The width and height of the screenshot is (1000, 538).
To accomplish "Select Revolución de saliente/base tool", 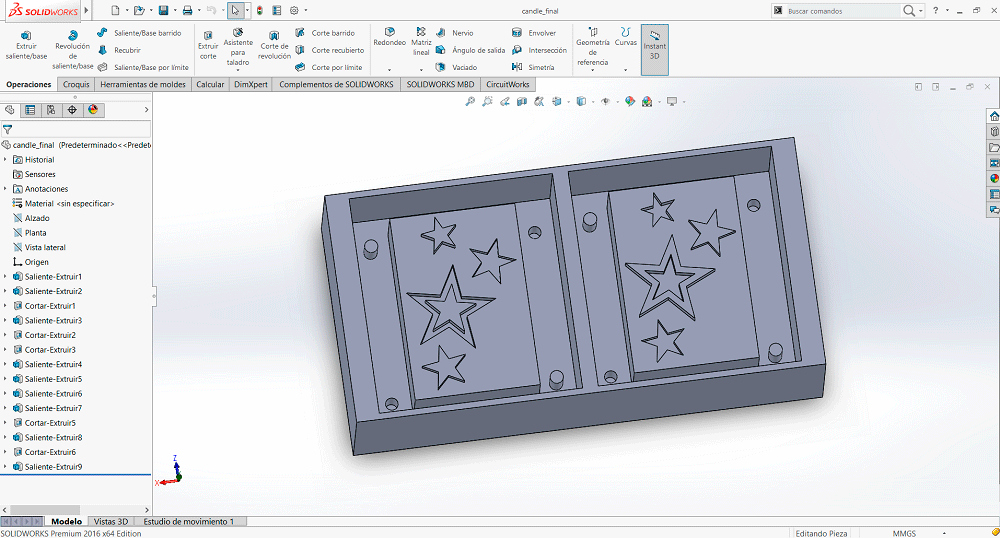I will 72,50.
